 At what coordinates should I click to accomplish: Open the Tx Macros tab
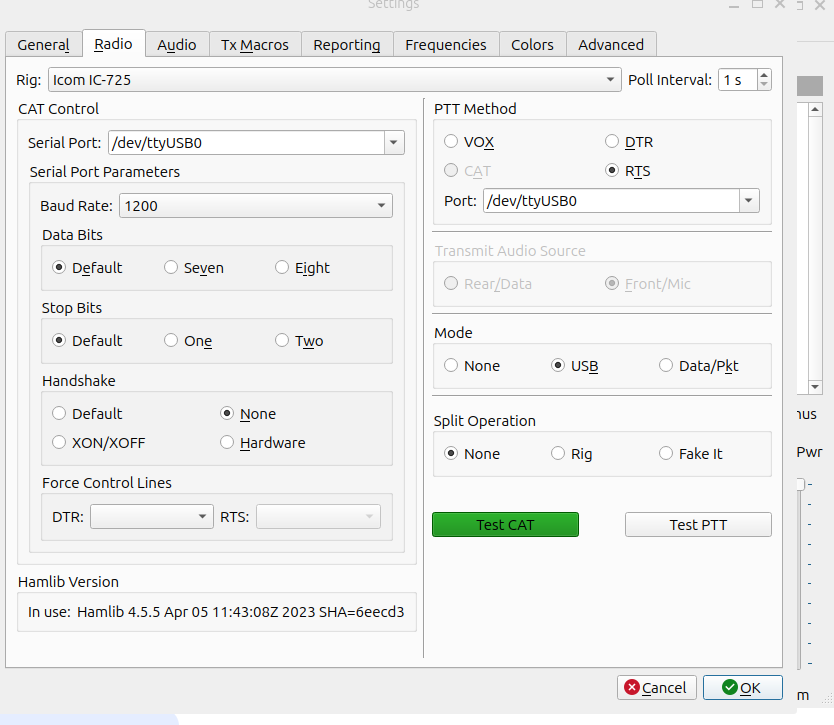tap(254, 45)
